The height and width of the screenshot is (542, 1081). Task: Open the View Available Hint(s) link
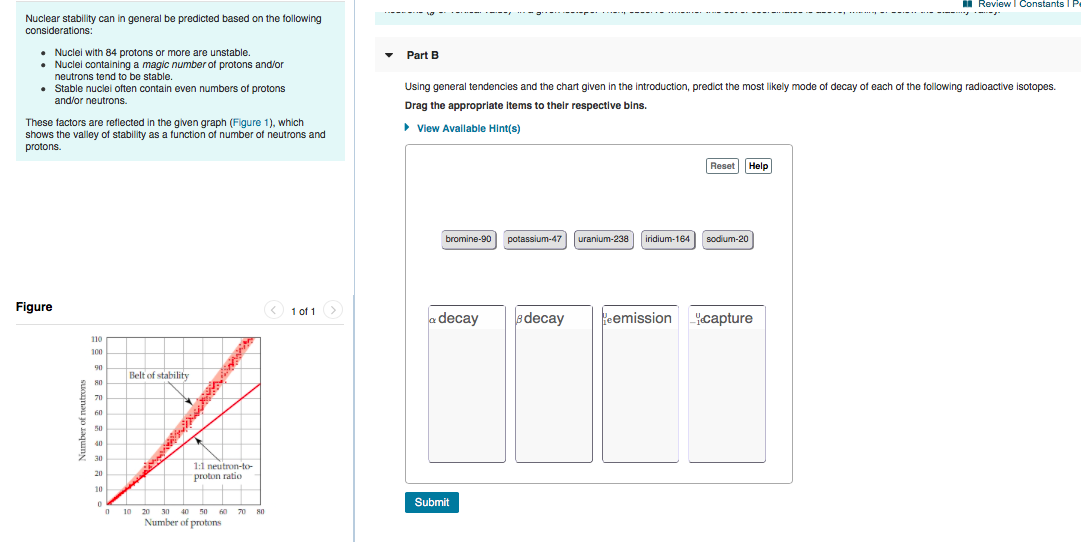tap(468, 128)
